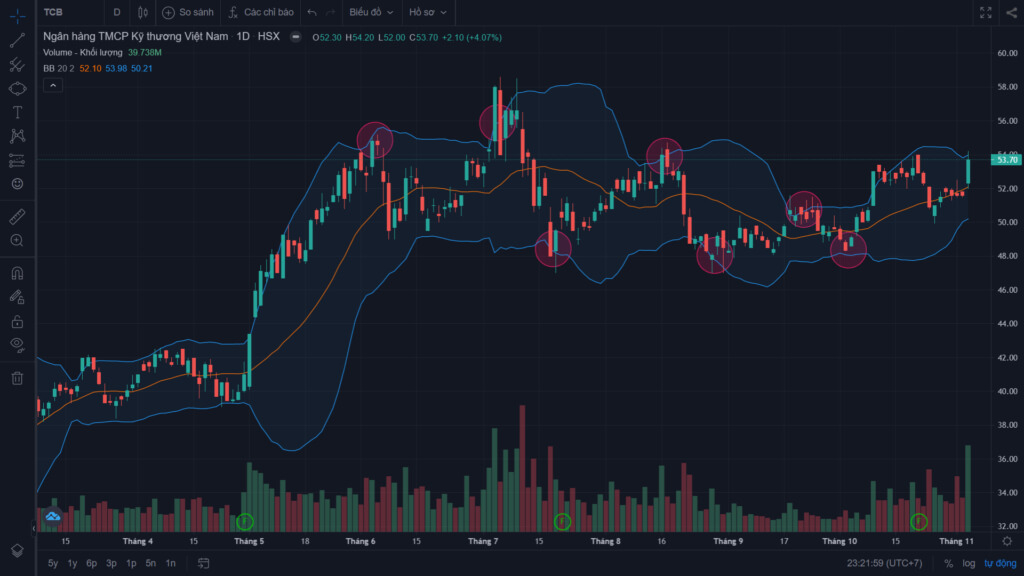Select the geometric shapes tool
Viewport: 1024px width, 576px height.
click(x=18, y=88)
